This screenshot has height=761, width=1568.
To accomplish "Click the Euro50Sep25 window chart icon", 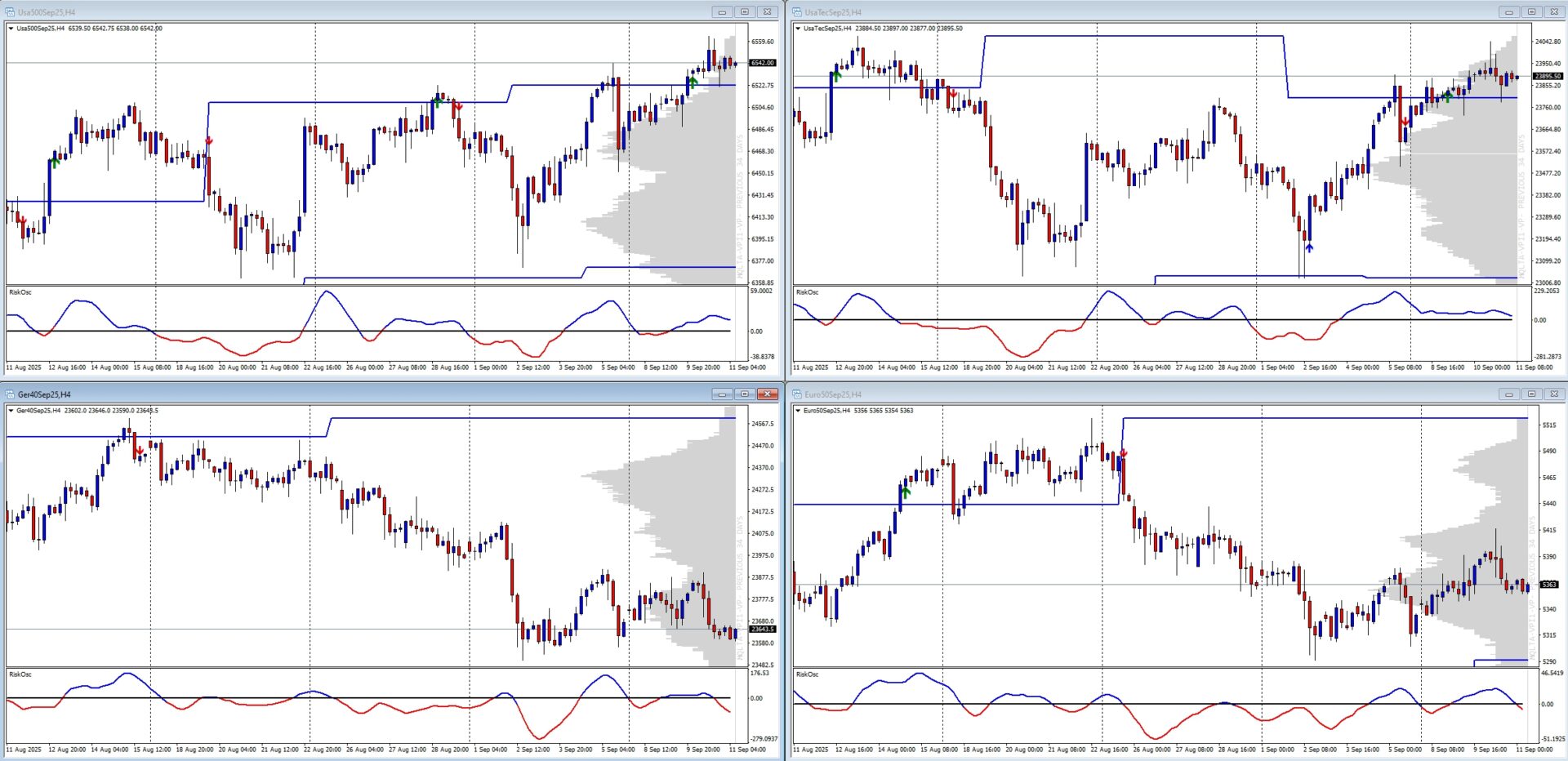I will point(797,394).
